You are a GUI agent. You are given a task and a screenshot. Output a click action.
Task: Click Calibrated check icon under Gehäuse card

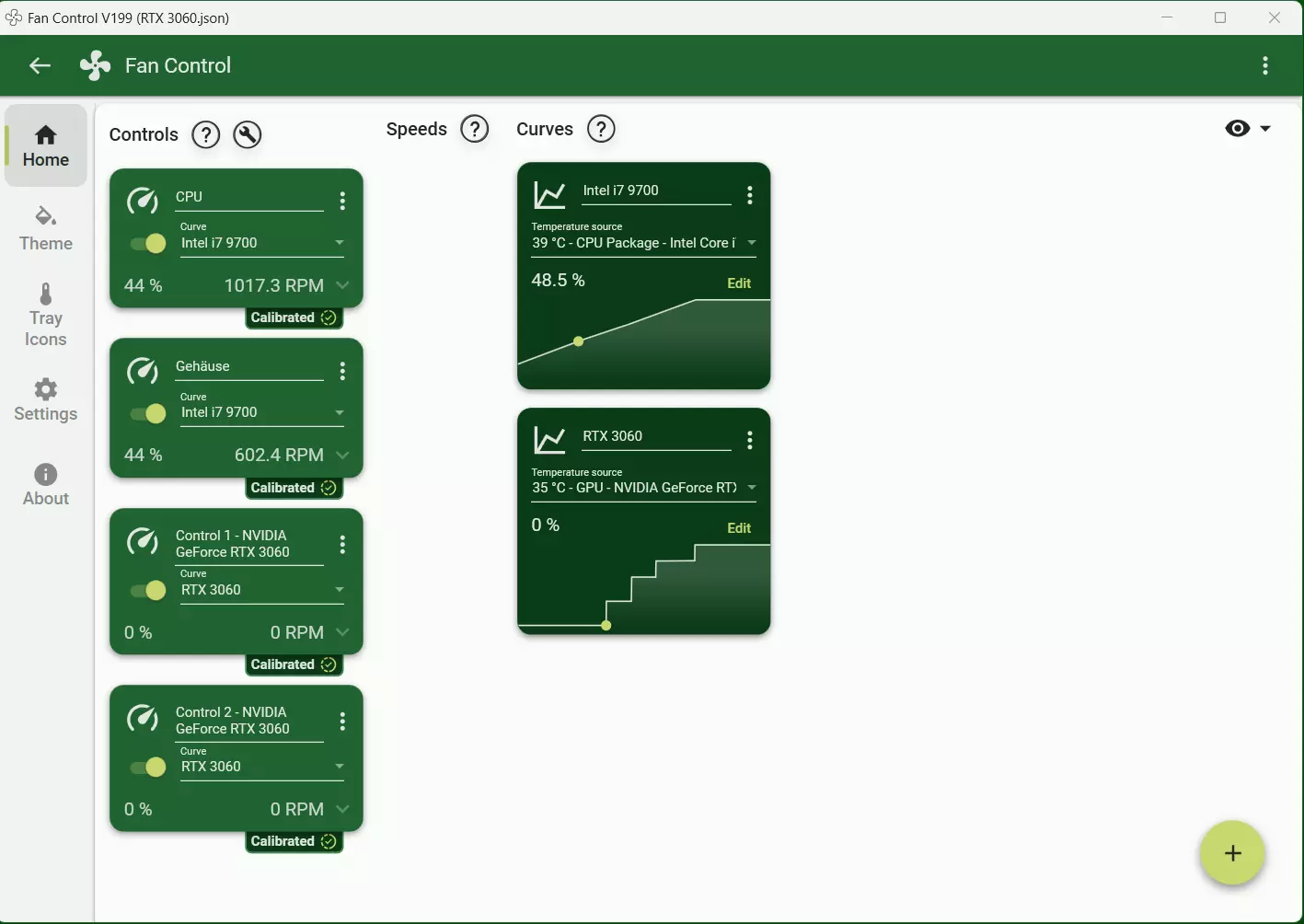(x=329, y=488)
